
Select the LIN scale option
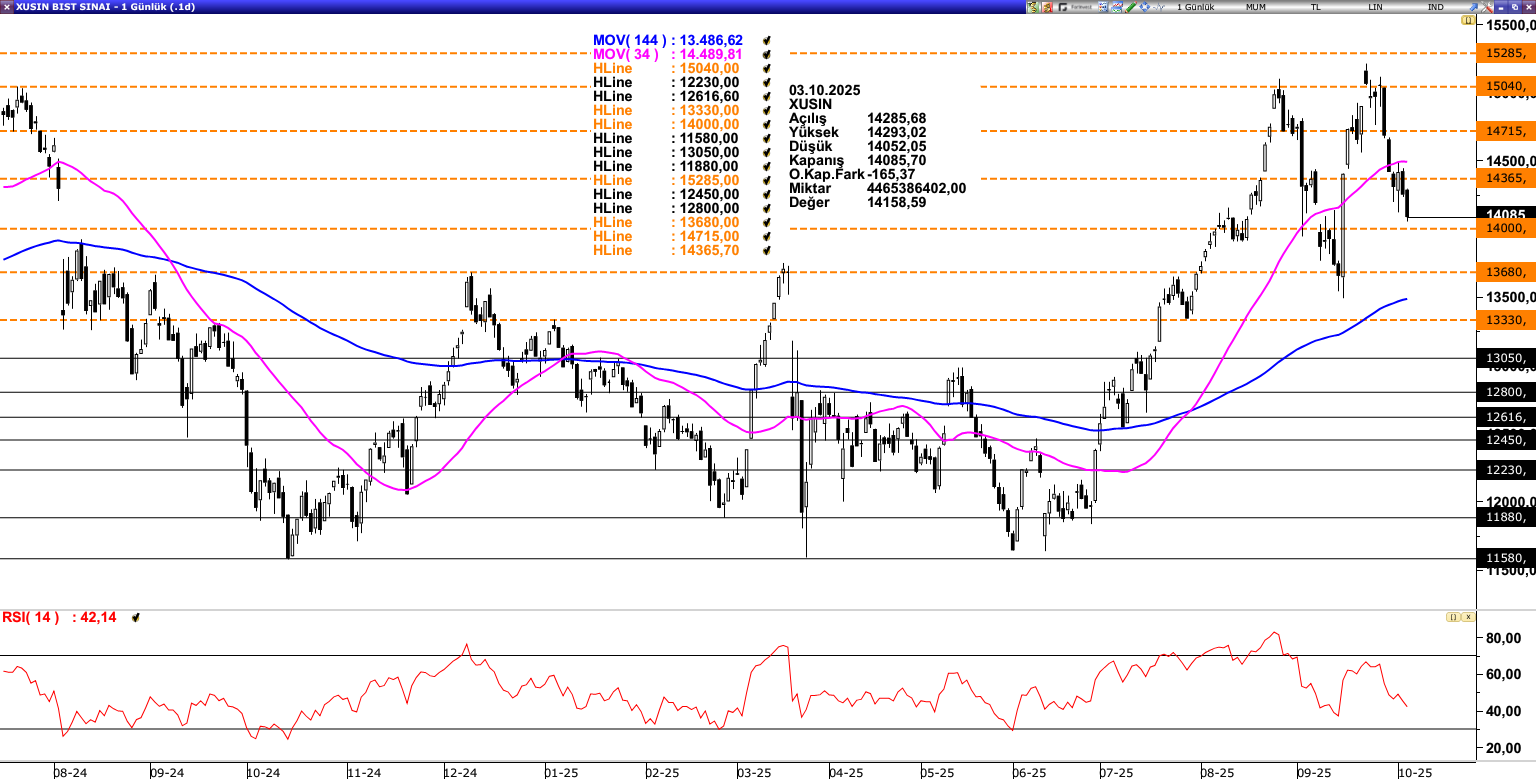1376,7
